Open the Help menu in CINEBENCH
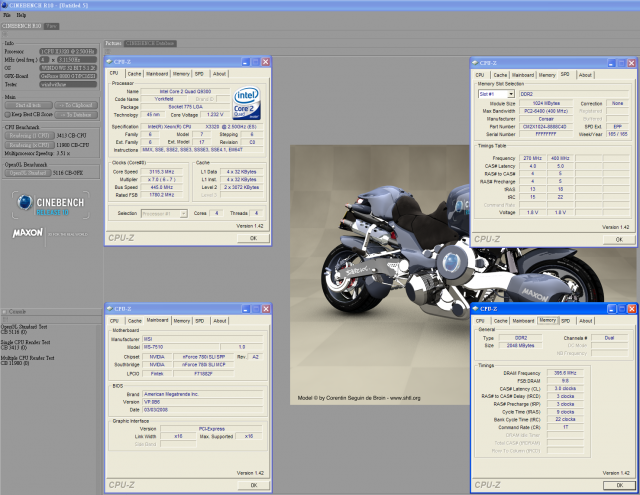640x495 pixels. pos(21,15)
